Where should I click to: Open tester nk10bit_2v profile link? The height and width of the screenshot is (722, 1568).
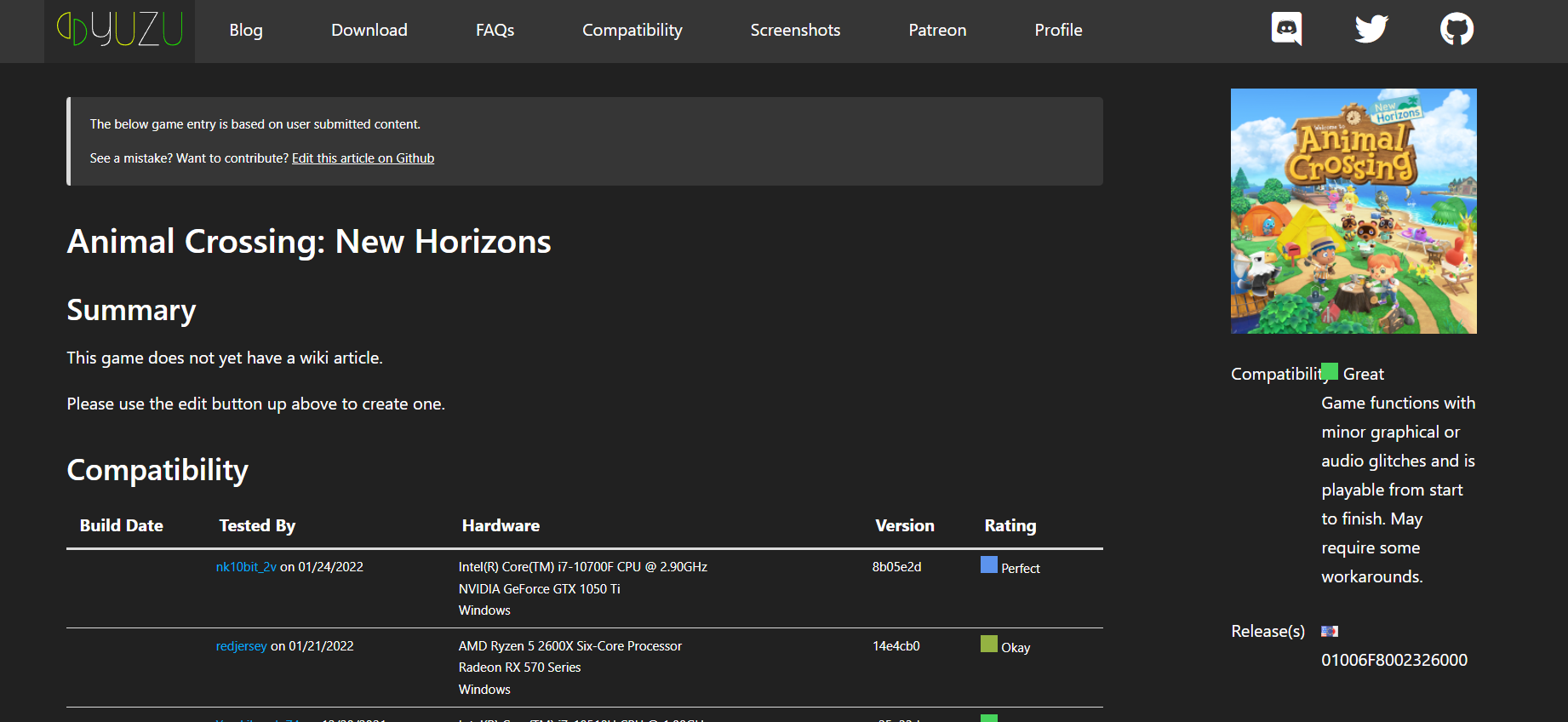[x=246, y=567]
